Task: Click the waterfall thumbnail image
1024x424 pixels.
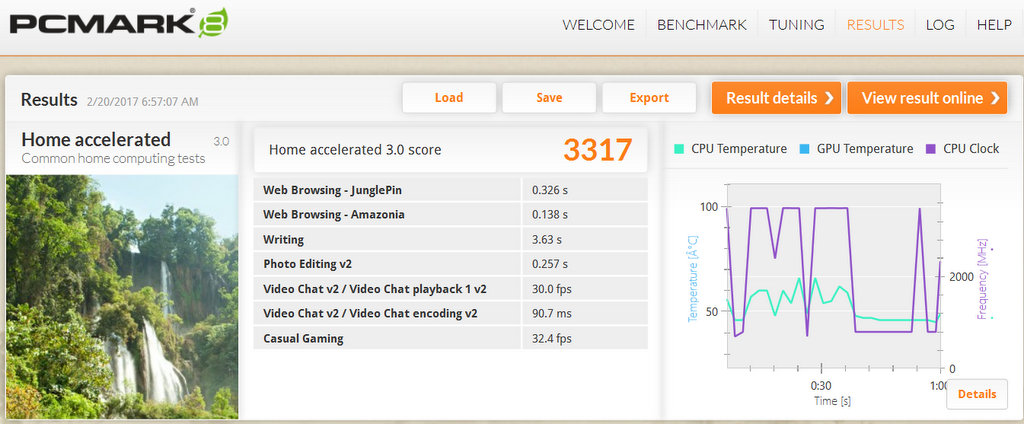Action: (x=122, y=297)
